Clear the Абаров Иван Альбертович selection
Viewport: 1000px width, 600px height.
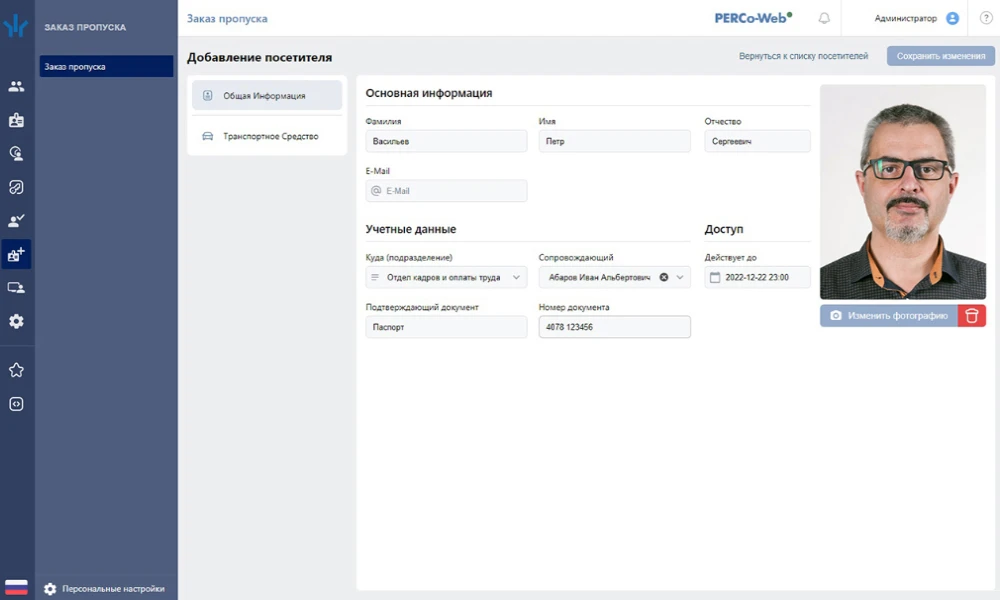[664, 277]
